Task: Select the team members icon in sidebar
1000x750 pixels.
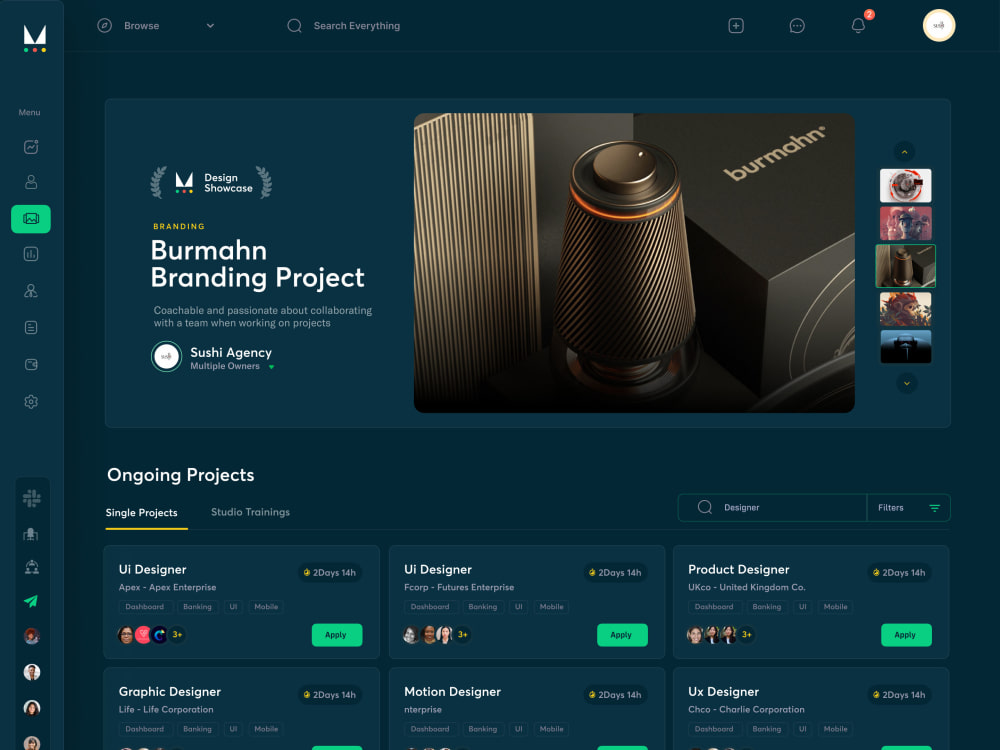Action: click(31, 290)
